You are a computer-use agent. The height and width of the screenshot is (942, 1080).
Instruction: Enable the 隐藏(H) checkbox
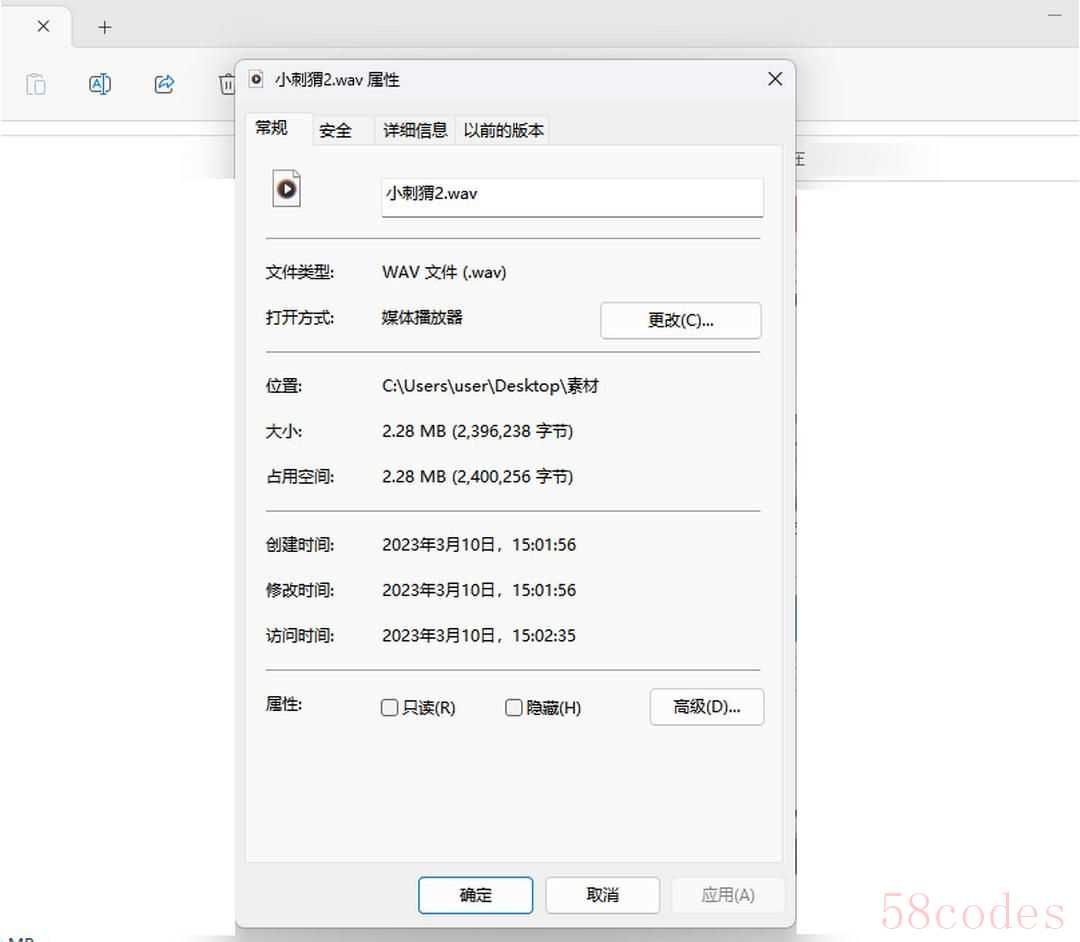(513, 707)
